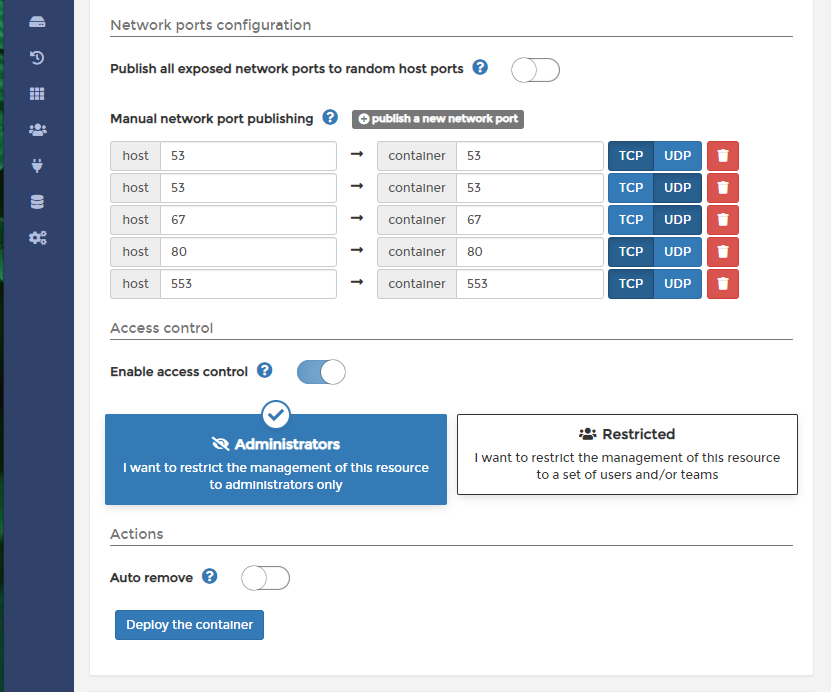Enable publish all exposed ports toggle
The image size is (831, 692).
535,70
